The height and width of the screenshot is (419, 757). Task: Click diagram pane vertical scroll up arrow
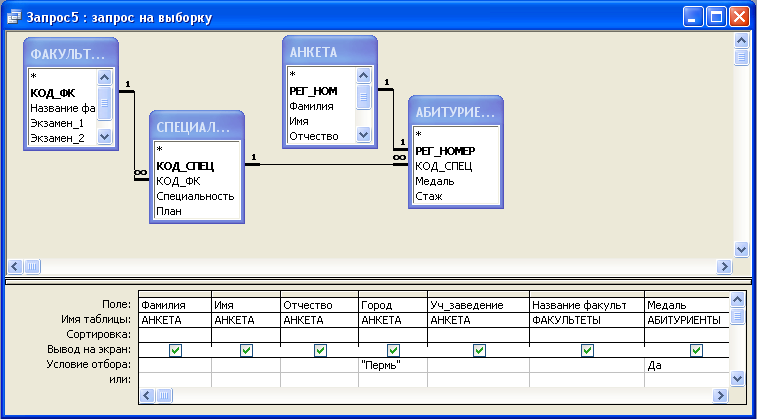pyautogui.click(x=741, y=41)
